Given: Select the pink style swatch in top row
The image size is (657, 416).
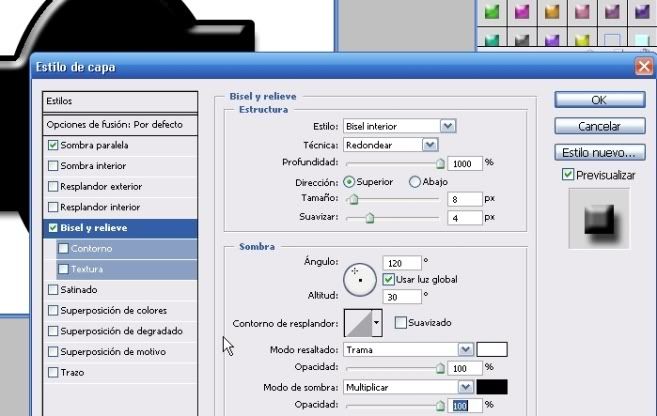Looking at the screenshot, I should [582, 12].
